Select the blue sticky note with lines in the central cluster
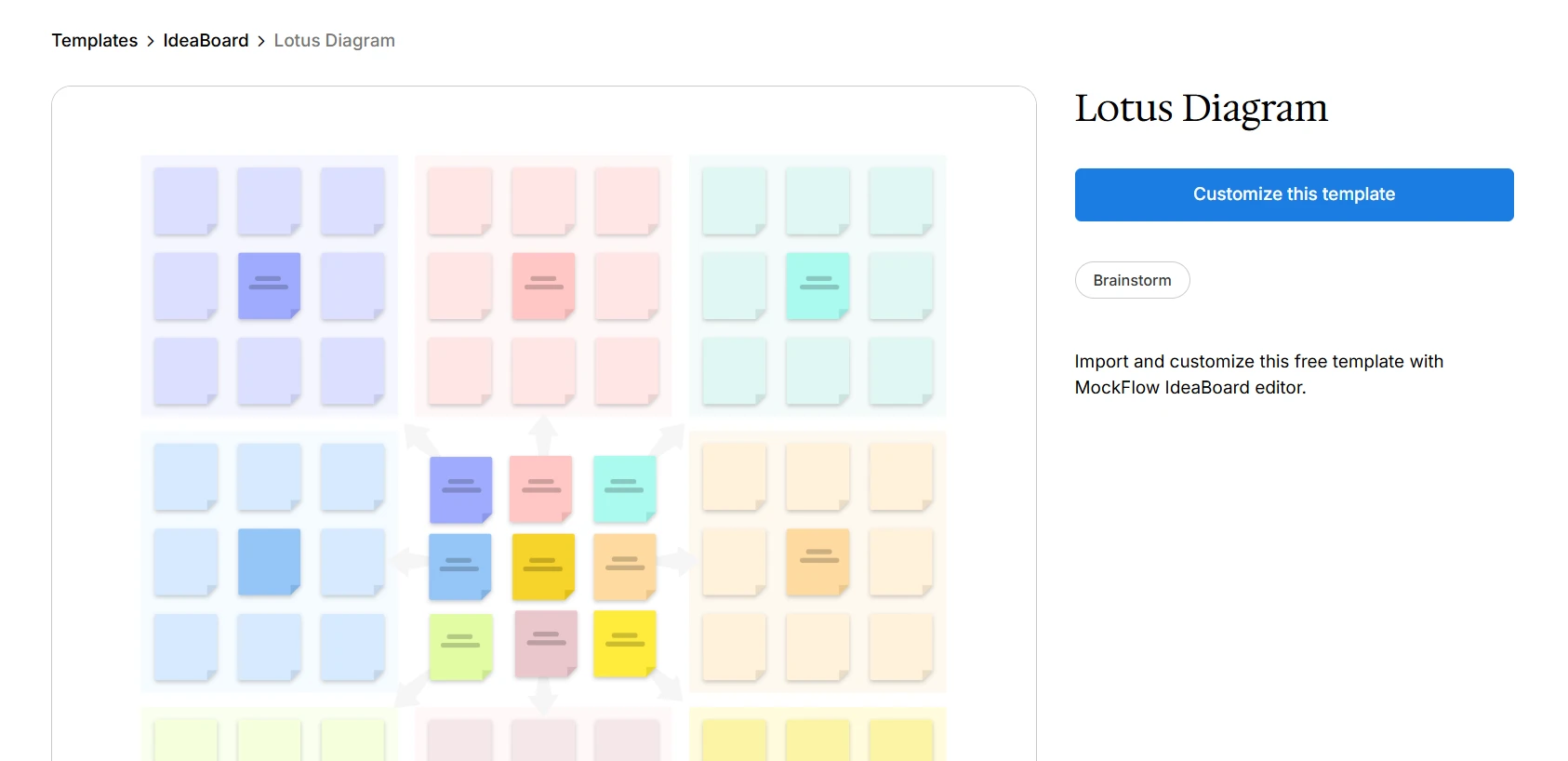 (x=459, y=566)
